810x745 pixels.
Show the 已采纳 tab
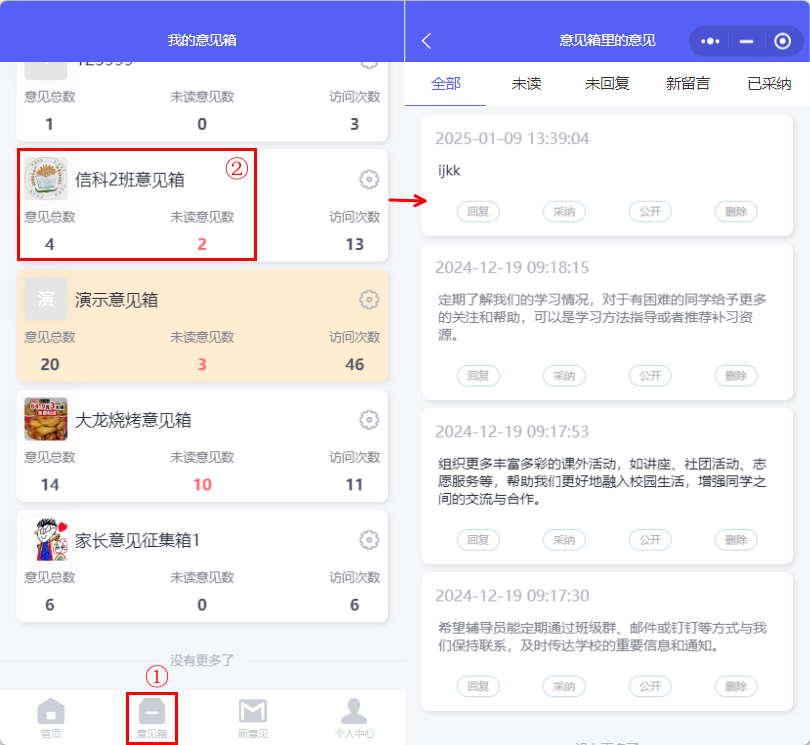769,84
